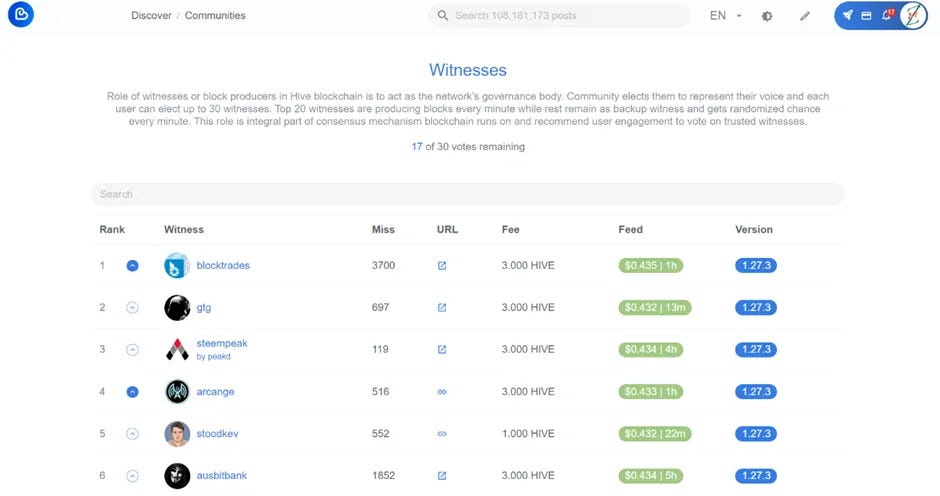Open gtg external URL icon
This screenshot has width=940, height=496.
coord(442,308)
